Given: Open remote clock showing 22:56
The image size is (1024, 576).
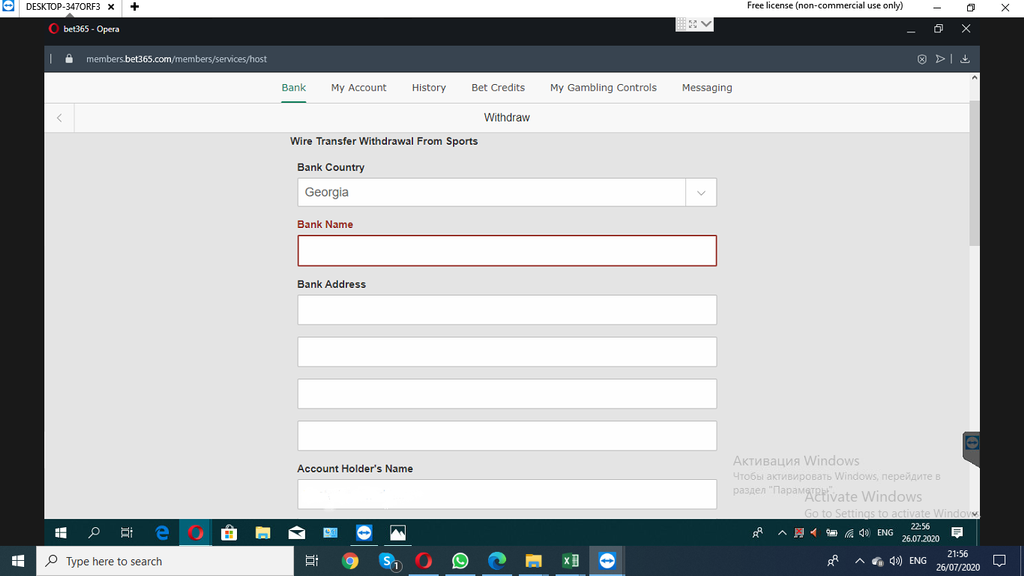Looking at the screenshot, I should [920, 533].
